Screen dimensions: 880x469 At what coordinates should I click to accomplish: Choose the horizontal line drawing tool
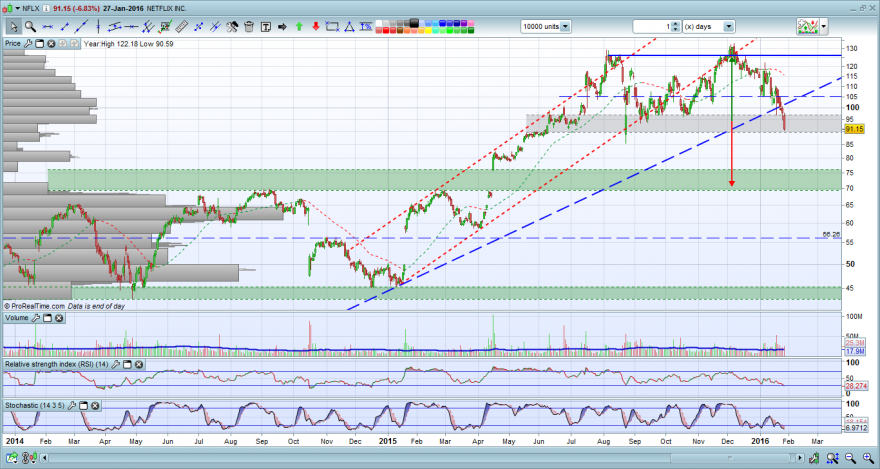coord(48,26)
